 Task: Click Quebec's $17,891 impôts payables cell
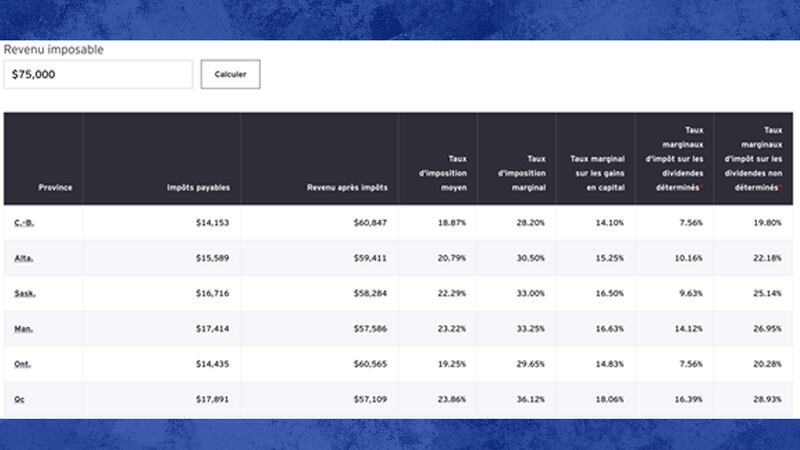click(213, 398)
